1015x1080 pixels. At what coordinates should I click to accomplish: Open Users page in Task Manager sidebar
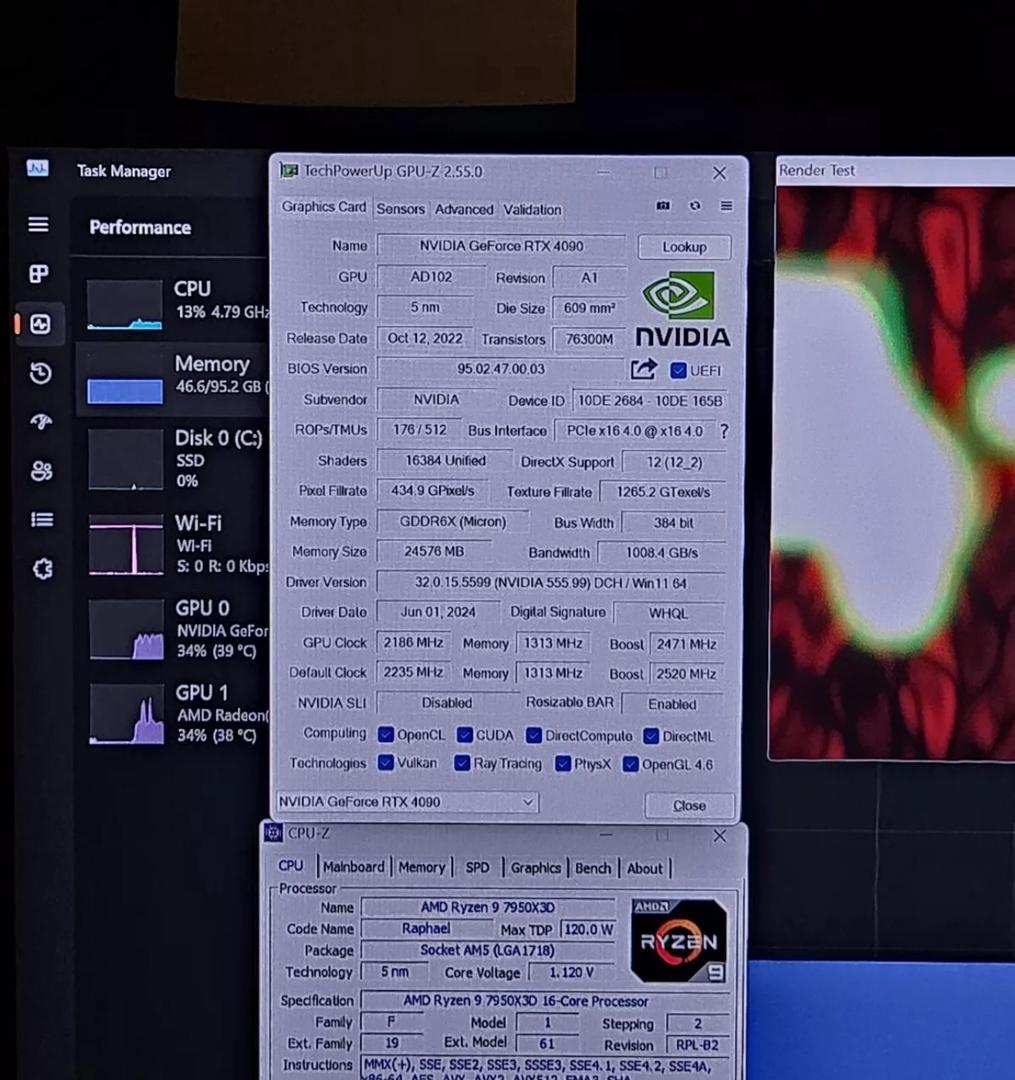coord(42,471)
